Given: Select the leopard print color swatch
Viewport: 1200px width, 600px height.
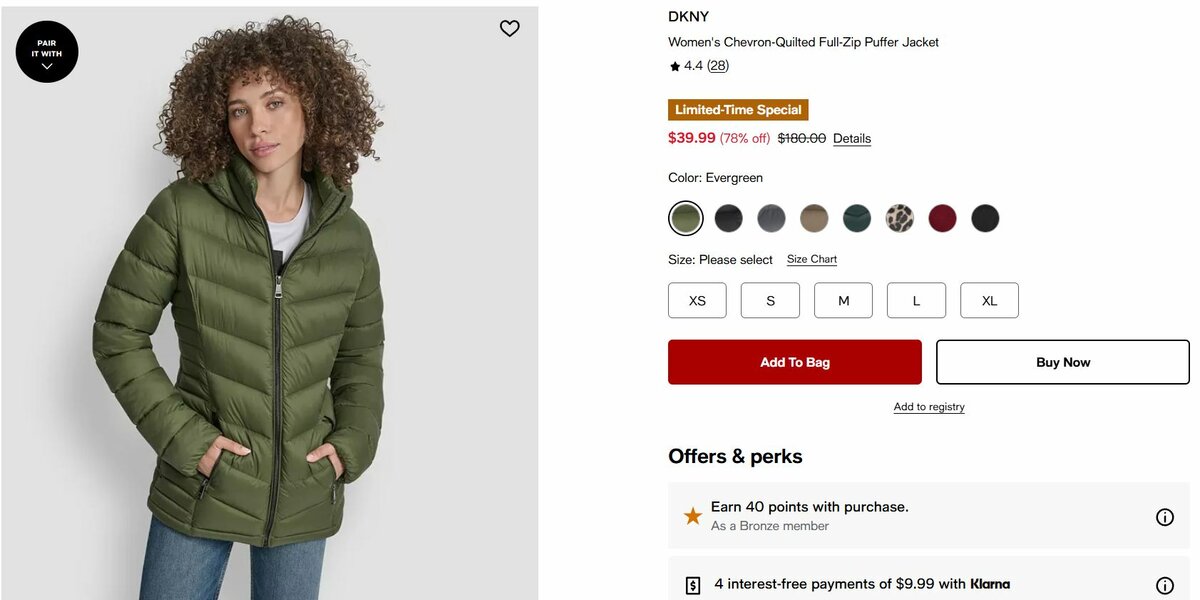Looking at the screenshot, I should [x=900, y=218].
